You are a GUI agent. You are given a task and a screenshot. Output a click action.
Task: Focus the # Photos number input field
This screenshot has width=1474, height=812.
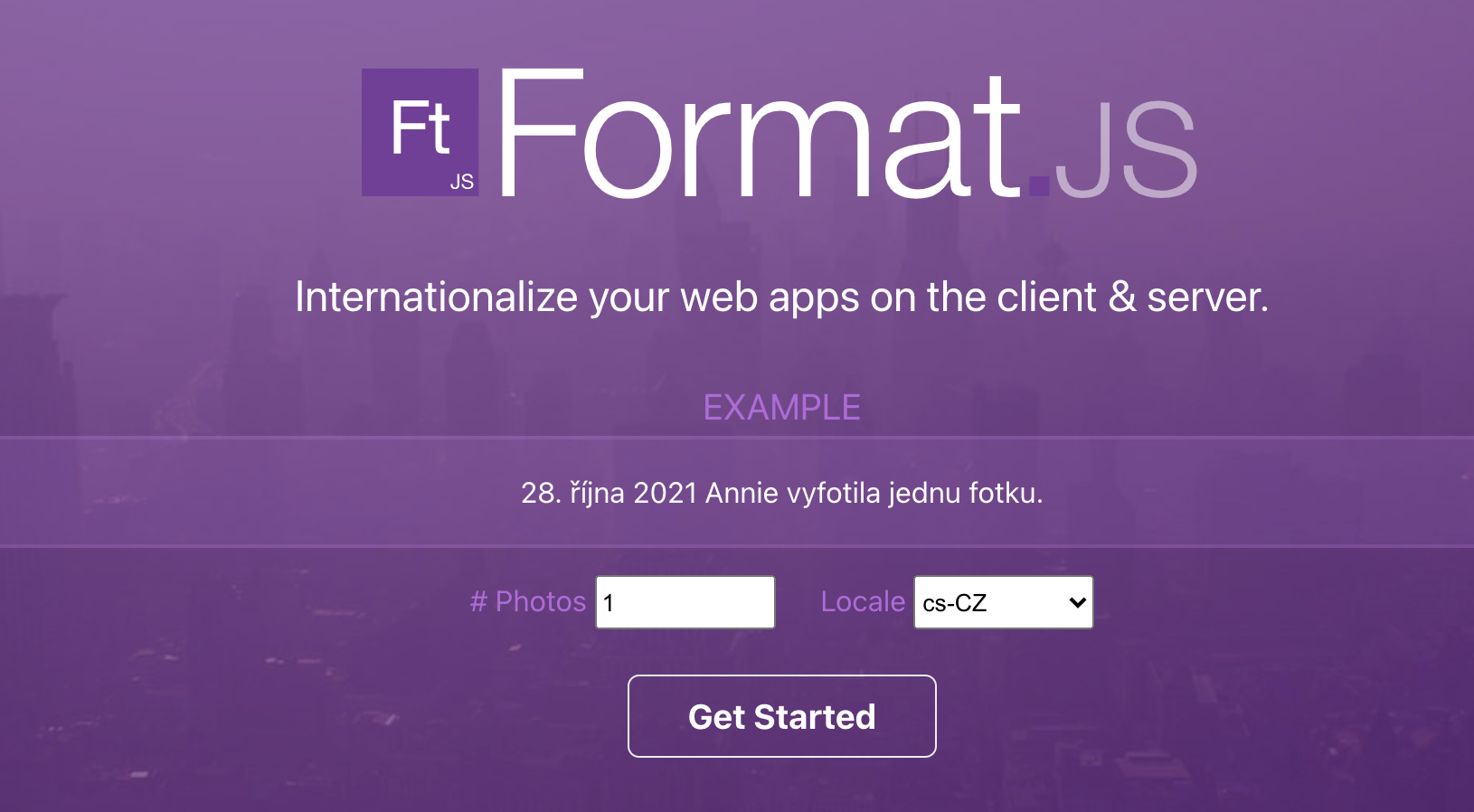pos(685,602)
